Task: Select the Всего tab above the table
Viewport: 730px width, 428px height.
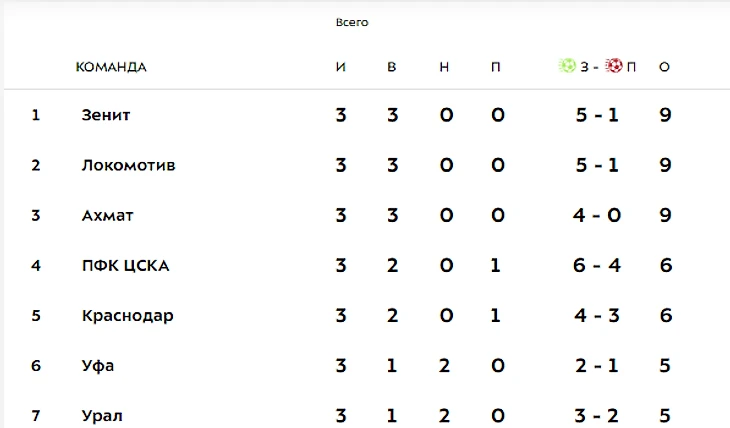Action: [352, 22]
